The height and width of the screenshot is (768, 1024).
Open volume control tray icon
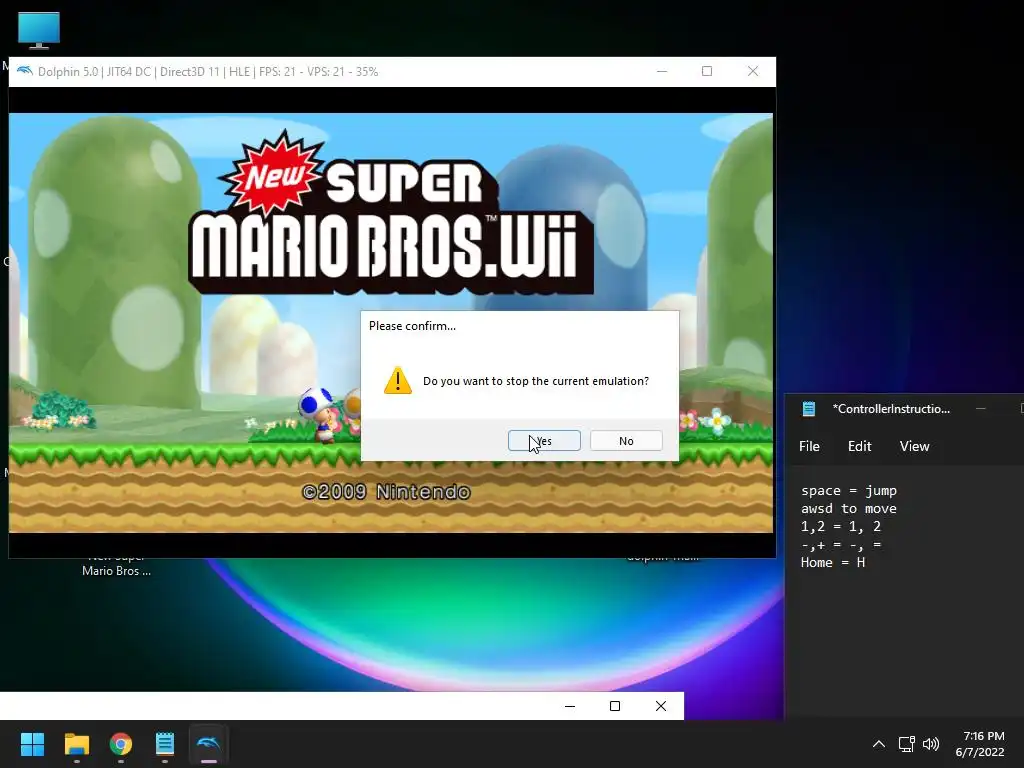click(x=931, y=744)
